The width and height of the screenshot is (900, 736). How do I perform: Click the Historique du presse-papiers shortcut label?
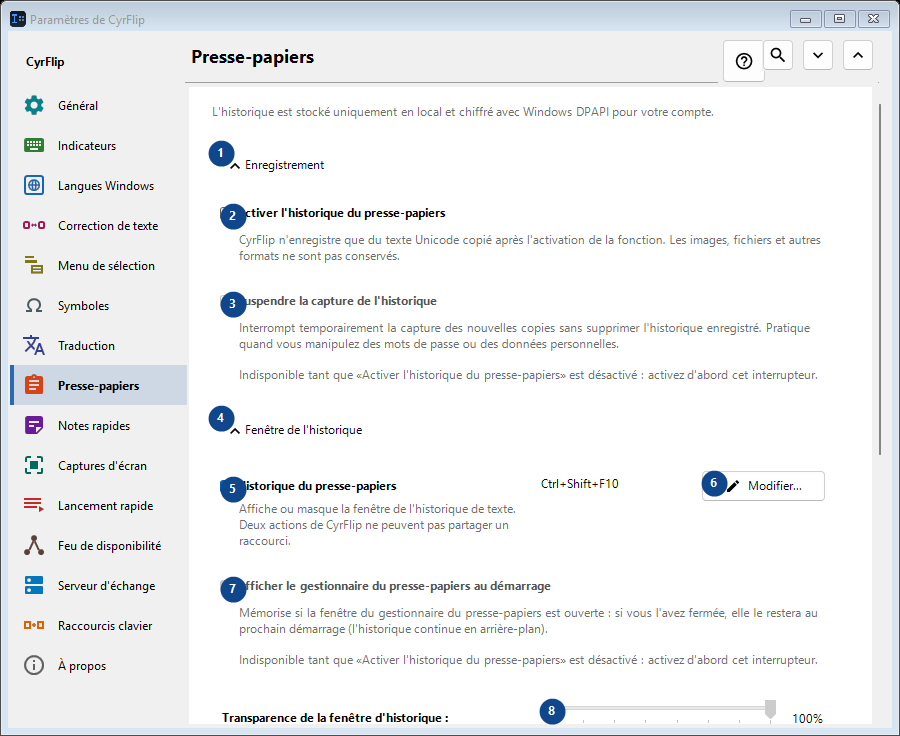[x=317, y=486]
